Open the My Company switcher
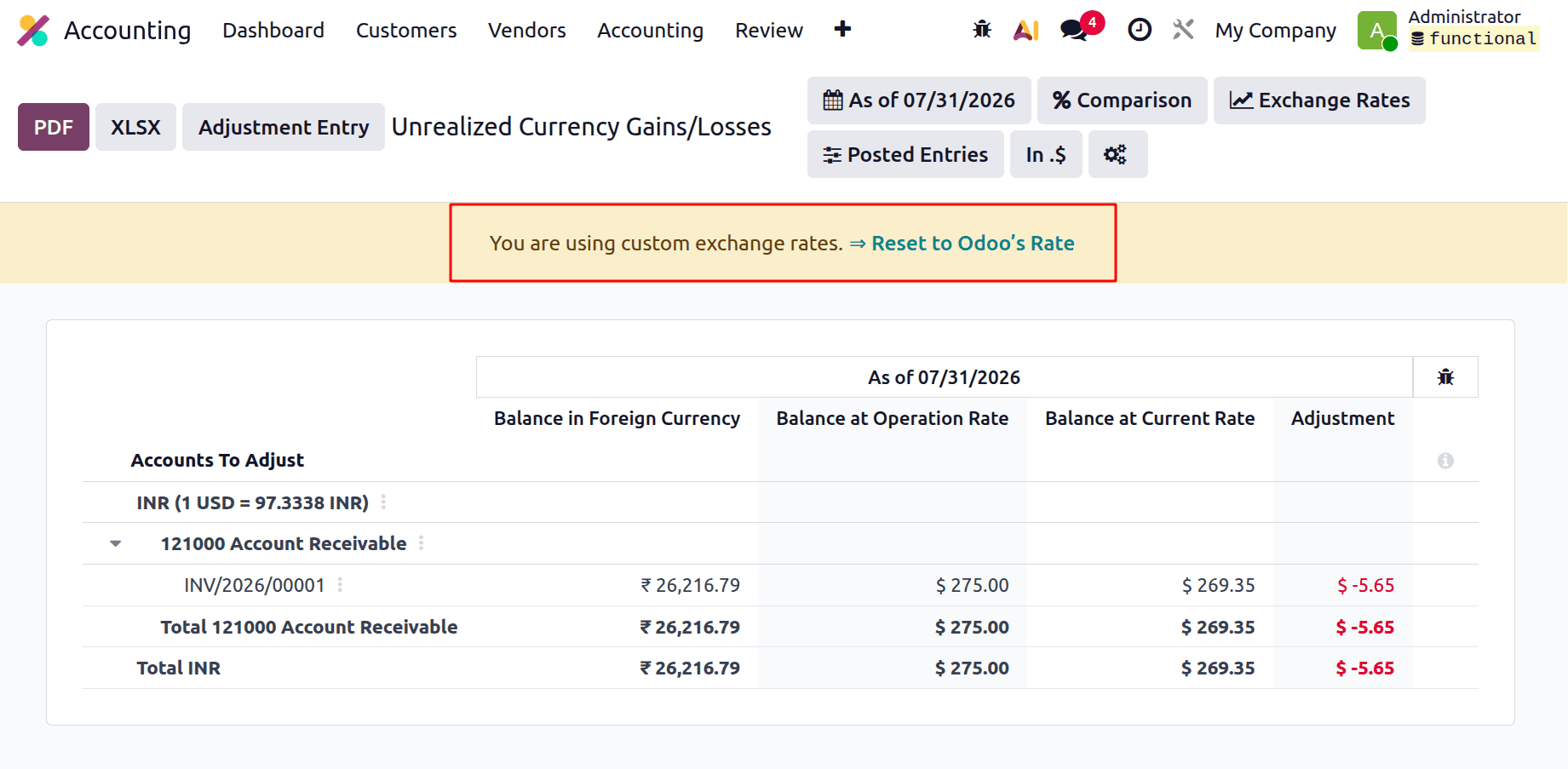 pyautogui.click(x=1275, y=31)
